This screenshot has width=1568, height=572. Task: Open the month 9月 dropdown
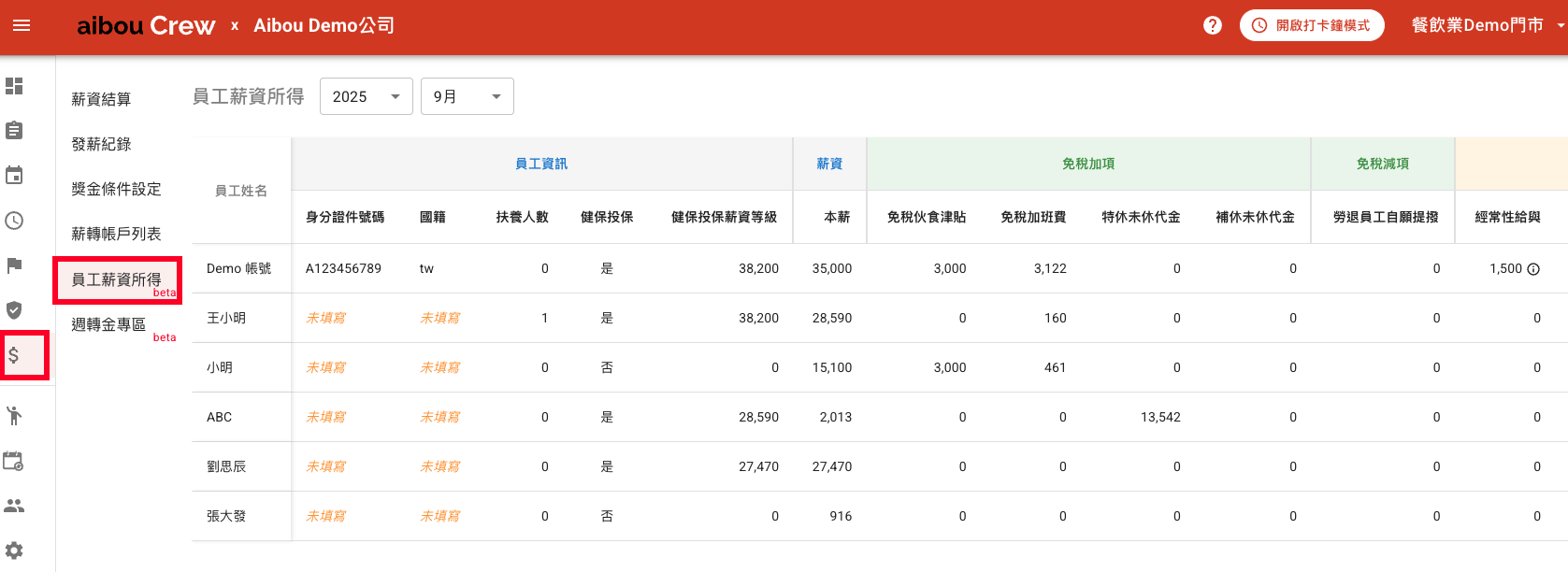click(x=468, y=96)
